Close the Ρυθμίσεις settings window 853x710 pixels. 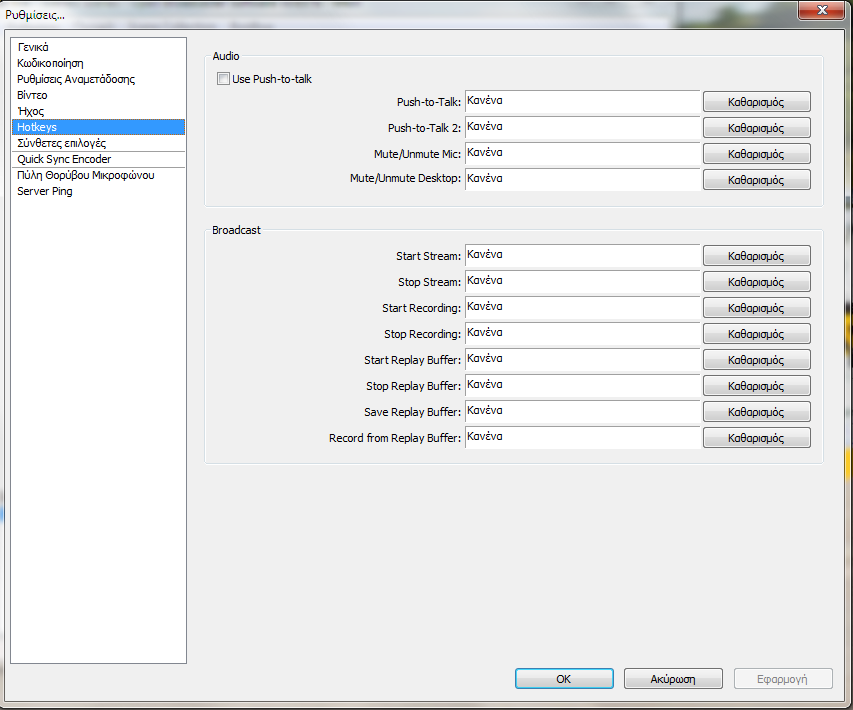tap(821, 10)
